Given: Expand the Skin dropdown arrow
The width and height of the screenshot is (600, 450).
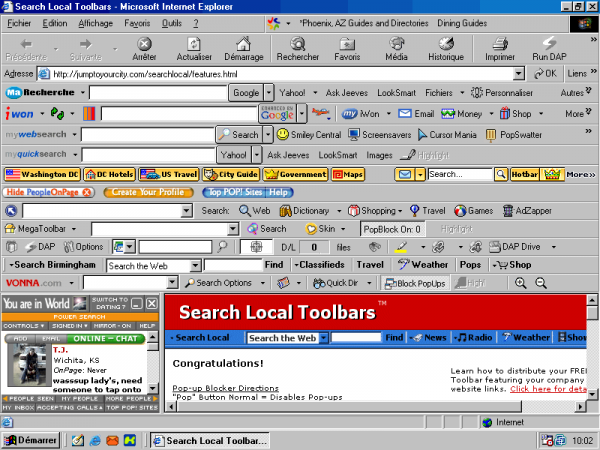Looking at the screenshot, I should (x=343, y=229).
